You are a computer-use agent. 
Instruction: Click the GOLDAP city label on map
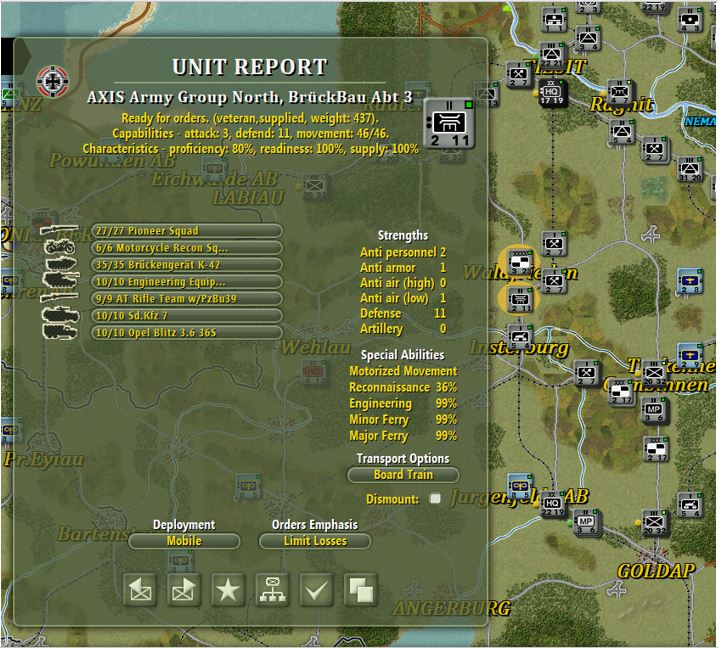pos(656,571)
